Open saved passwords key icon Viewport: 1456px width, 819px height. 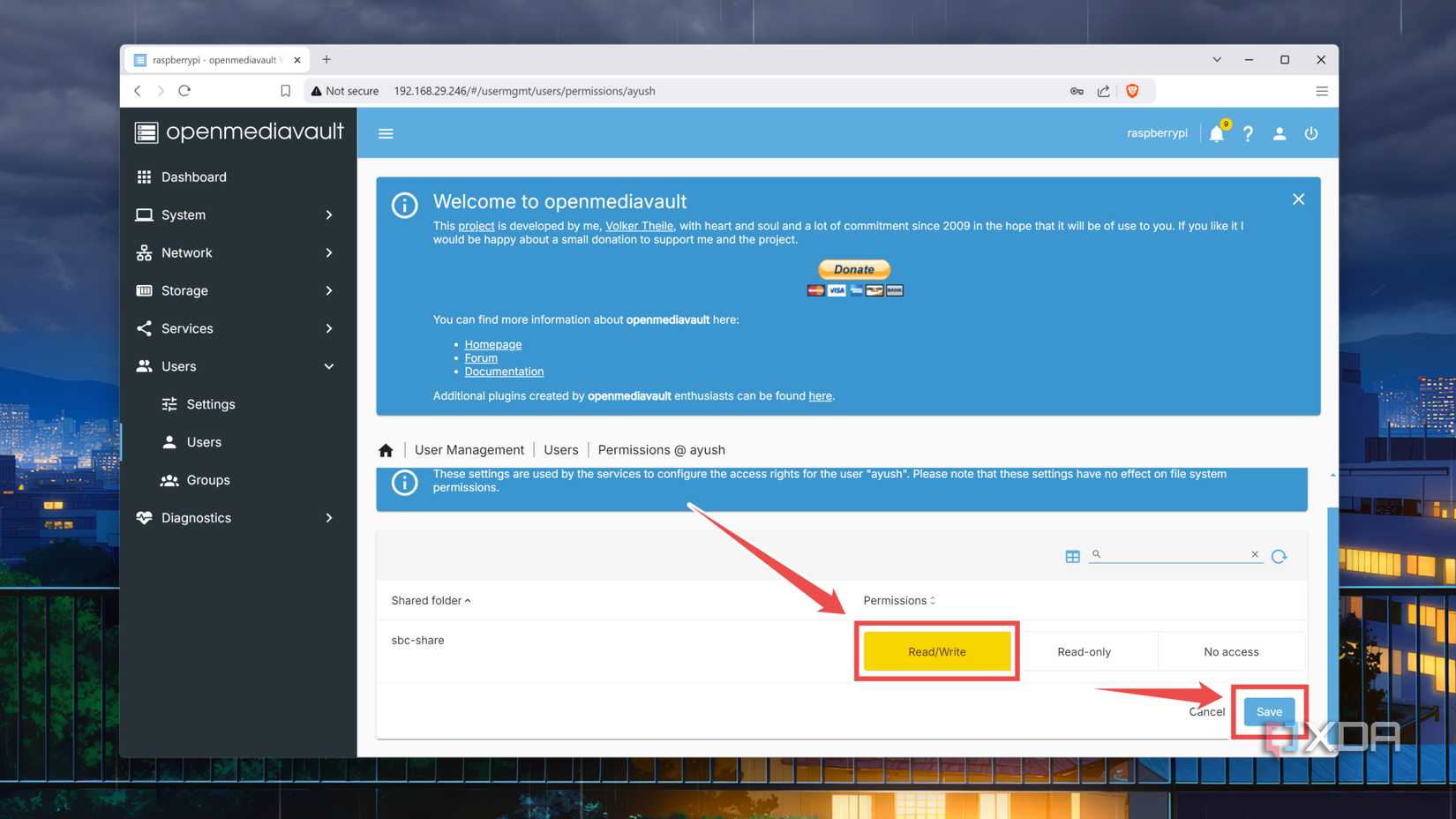tap(1077, 91)
